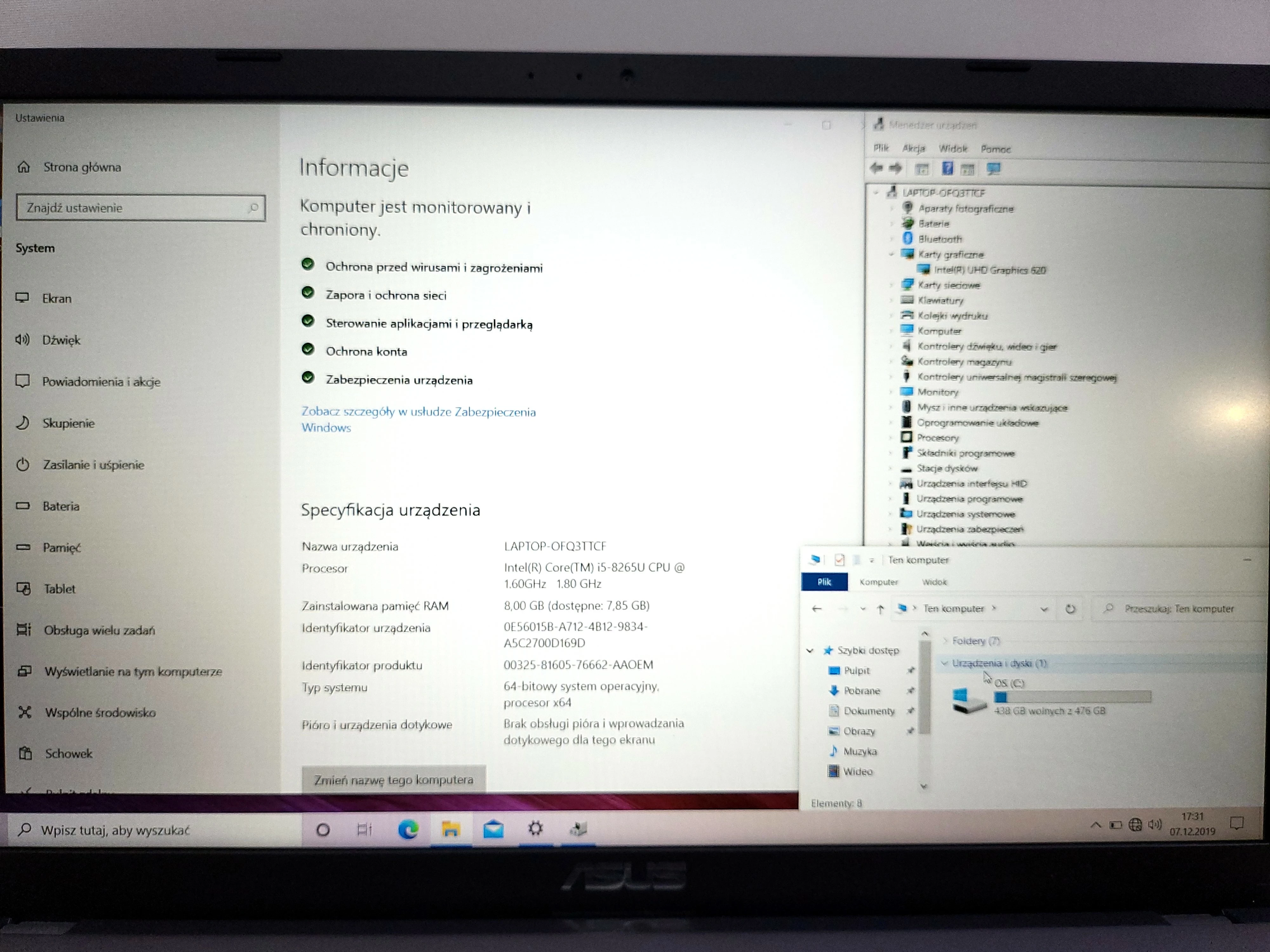Screen dimensions: 1270x952
Task: Open Zobacz szczegóły w usłudze Zabezpieczenia Windows link
Action: click(x=418, y=420)
